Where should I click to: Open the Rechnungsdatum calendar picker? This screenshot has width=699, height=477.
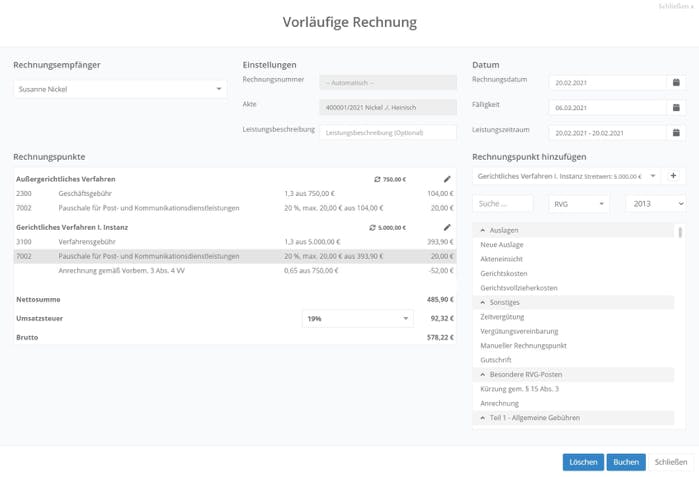pyautogui.click(x=676, y=83)
